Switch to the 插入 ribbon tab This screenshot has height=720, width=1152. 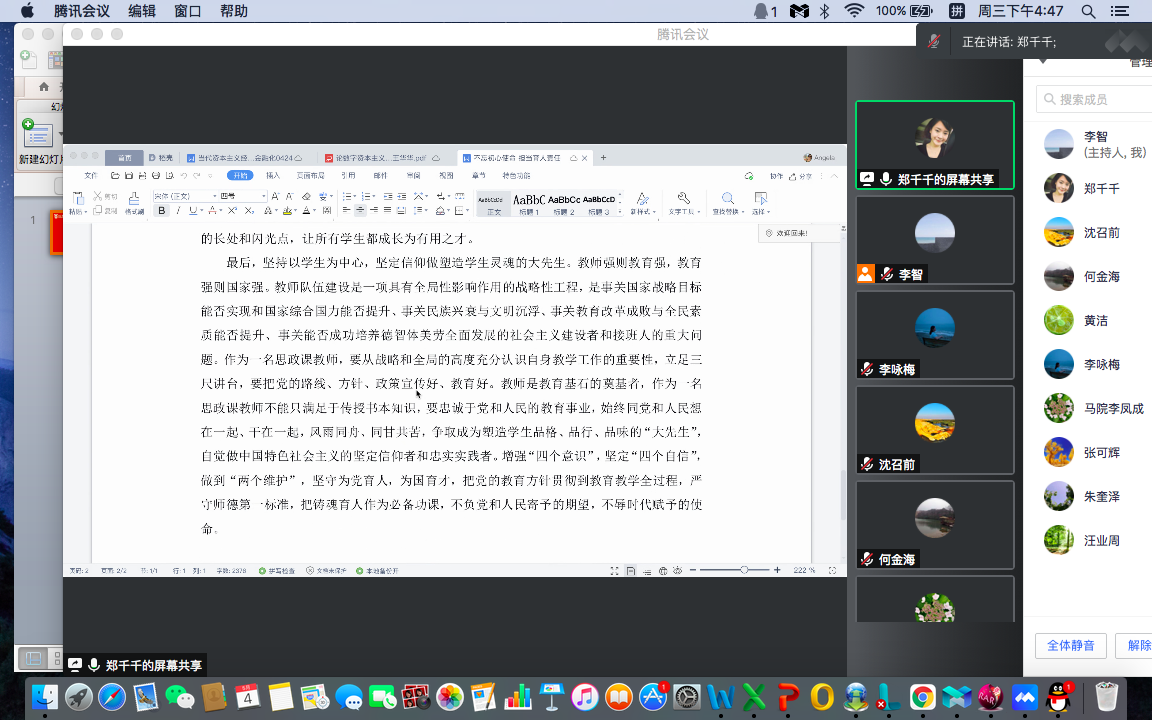point(273,175)
